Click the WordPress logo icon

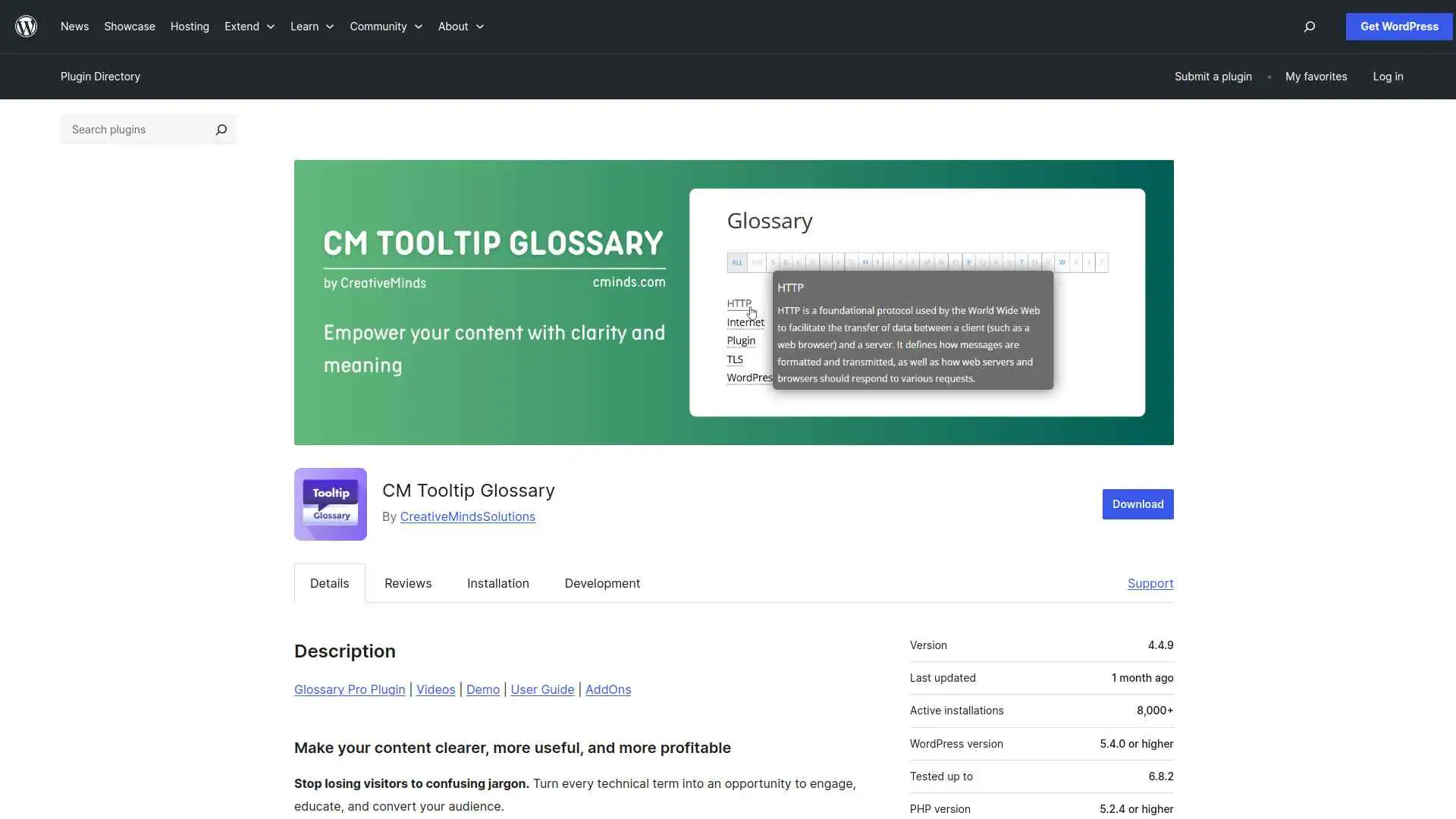coord(27,27)
